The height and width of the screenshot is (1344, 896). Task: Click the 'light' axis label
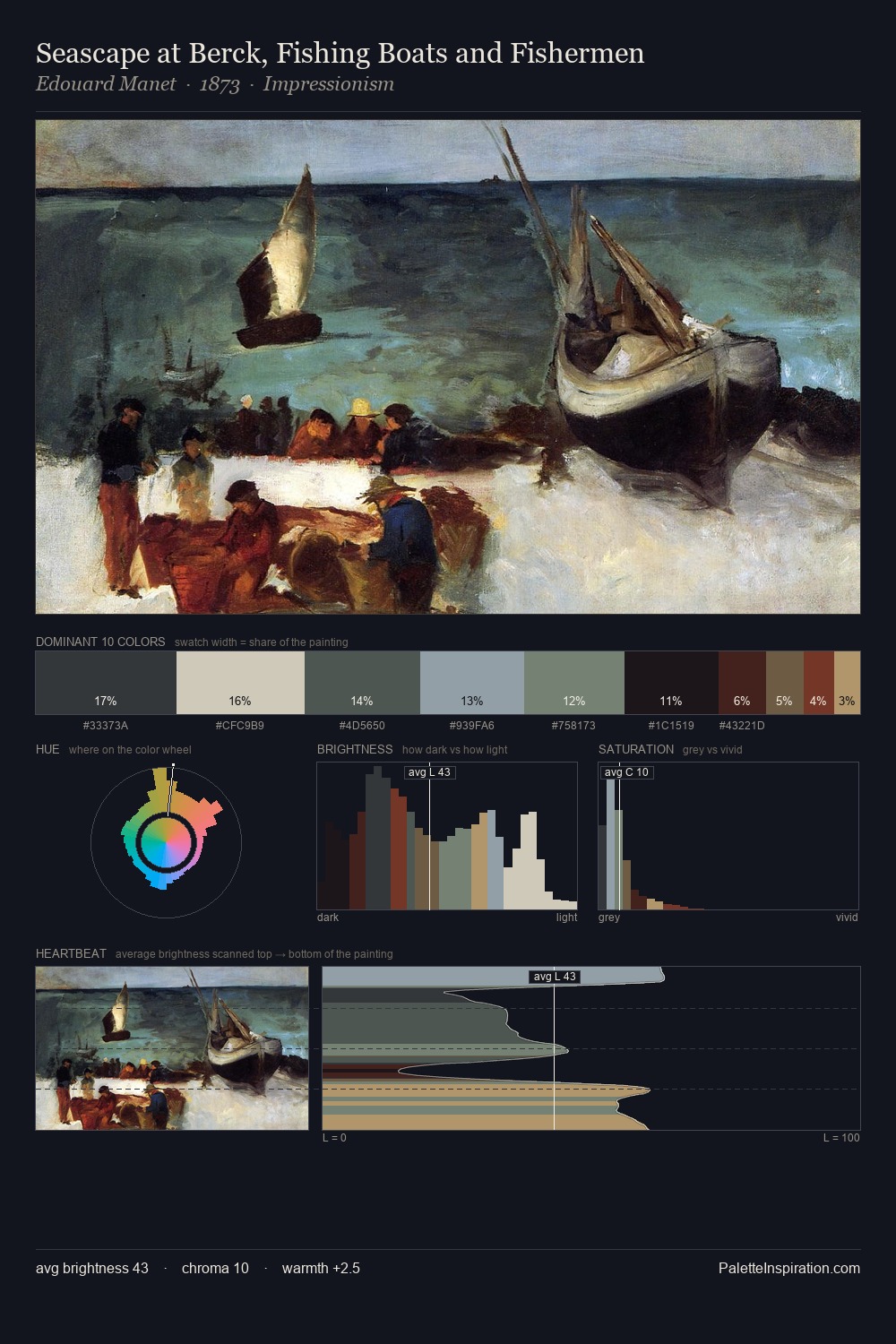(x=567, y=918)
